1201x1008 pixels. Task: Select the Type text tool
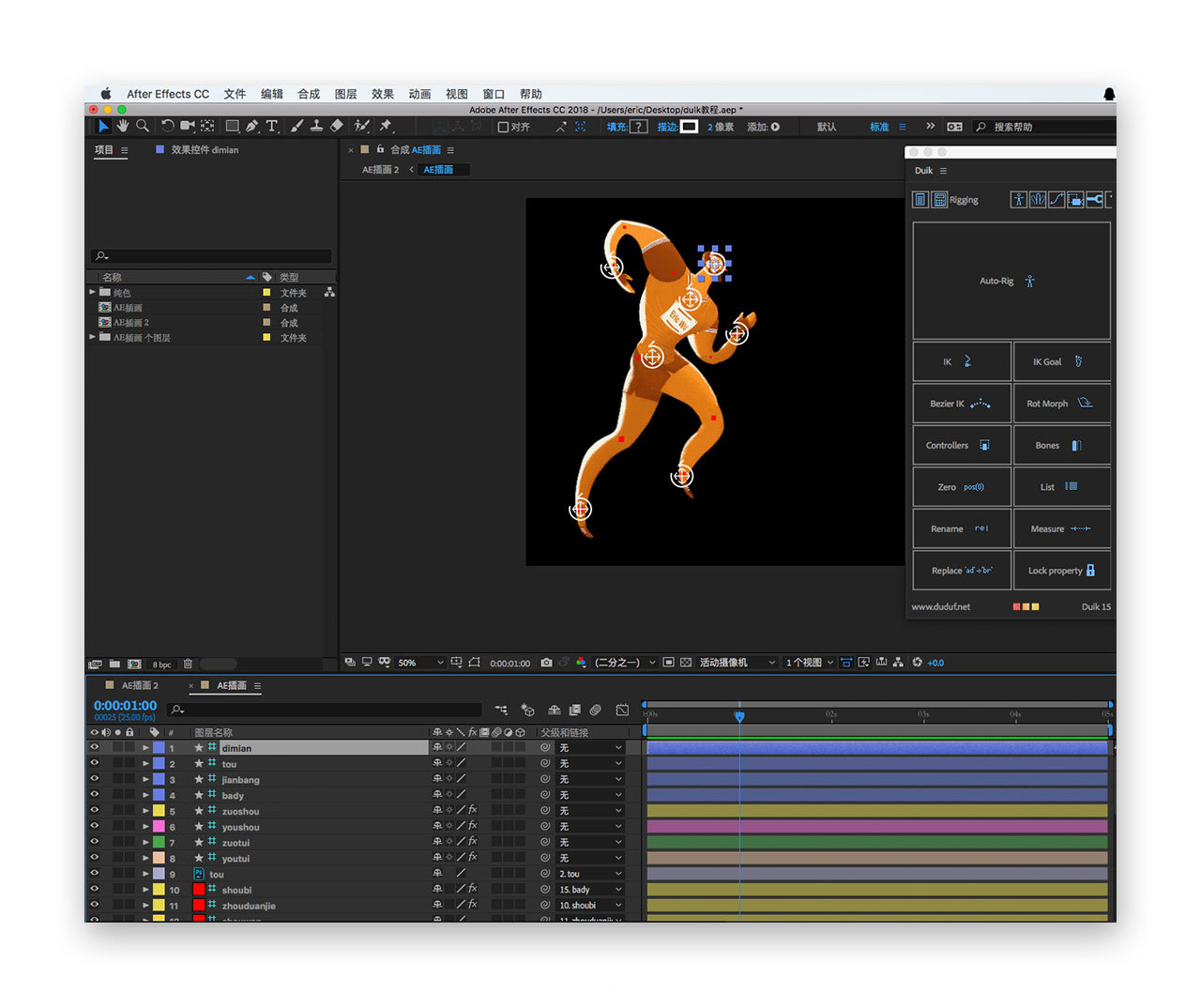pyautogui.click(x=272, y=126)
